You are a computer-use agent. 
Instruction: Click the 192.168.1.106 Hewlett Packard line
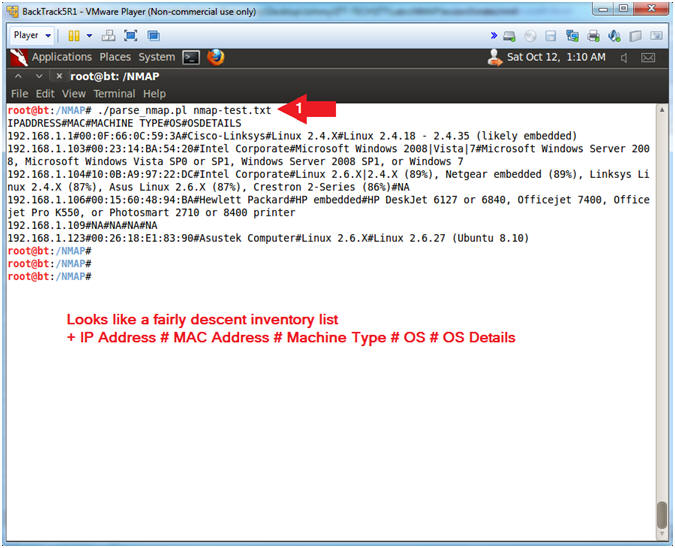(329, 206)
